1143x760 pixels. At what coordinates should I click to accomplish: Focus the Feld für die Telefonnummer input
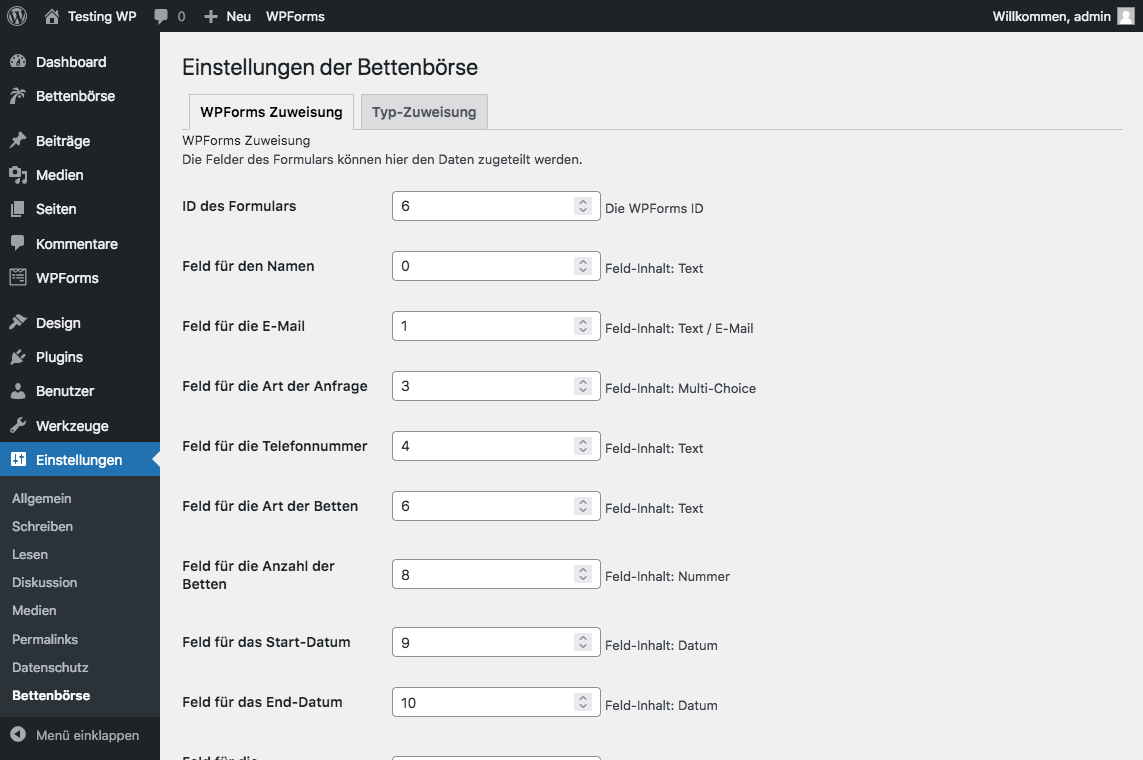tap(496, 446)
